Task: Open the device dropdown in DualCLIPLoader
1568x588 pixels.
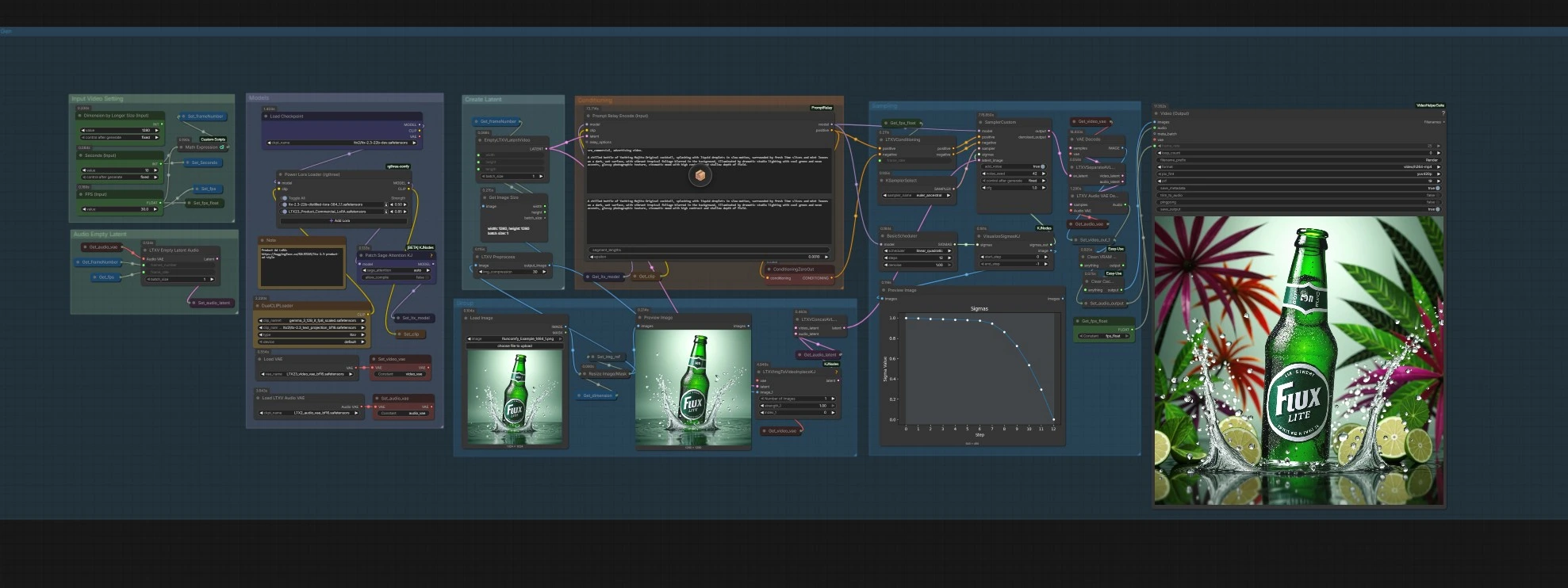Action: pos(312,342)
